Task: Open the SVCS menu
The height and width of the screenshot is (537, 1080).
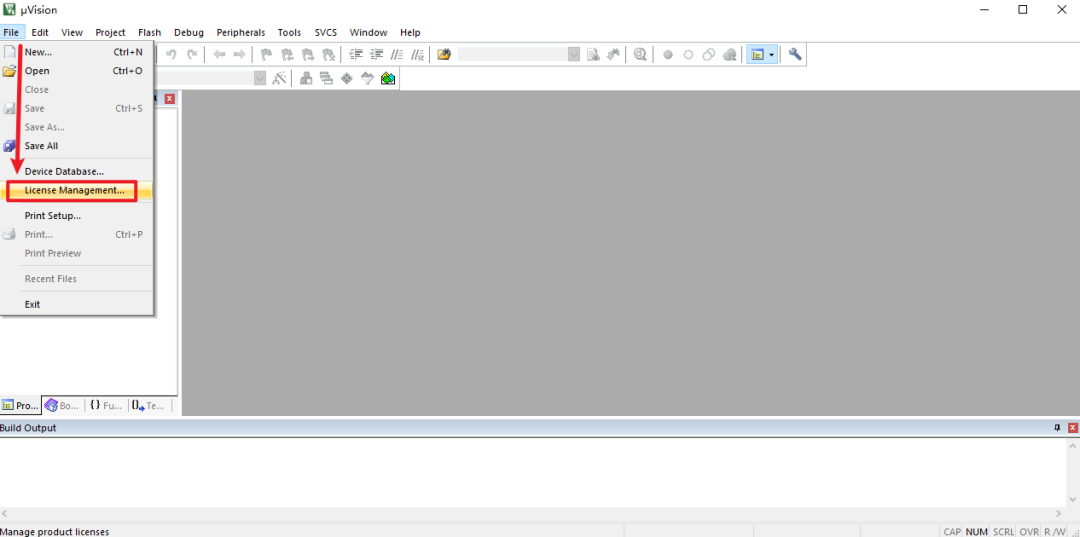Action: pyautogui.click(x=326, y=32)
